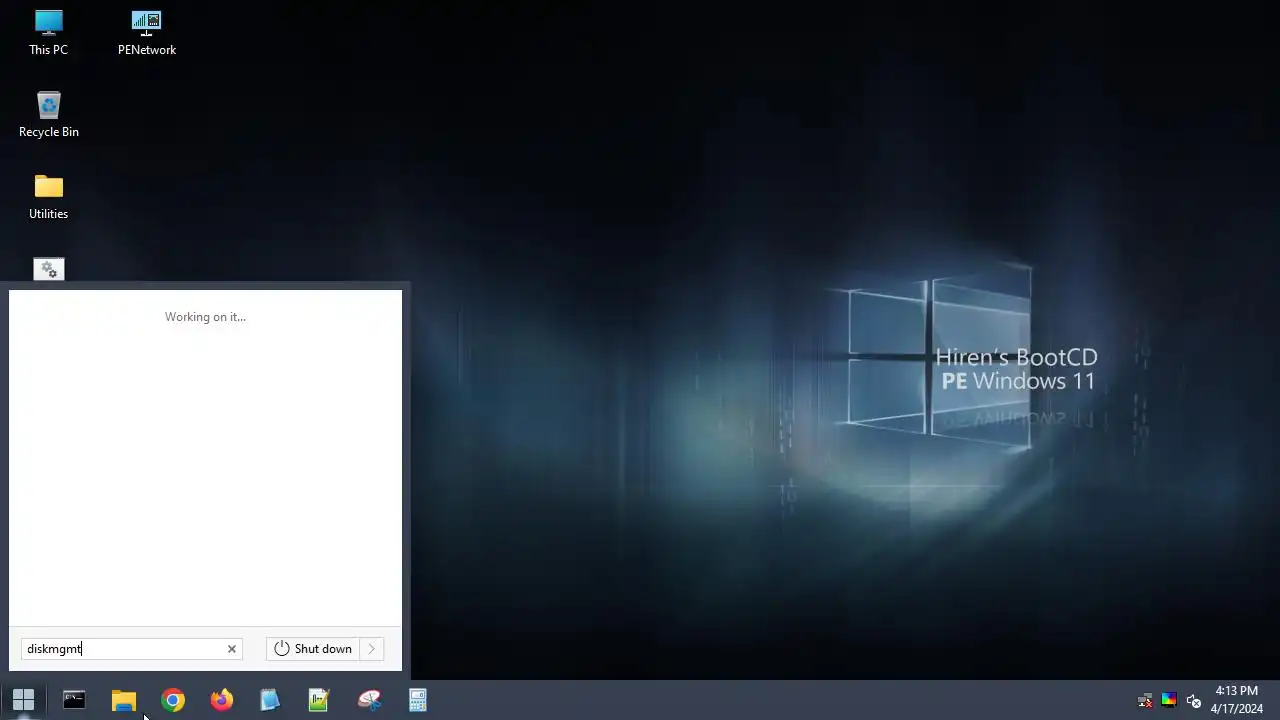The image size is (1280, 720).
Task: Launch Command Prompt from the taskbar
Action: (74, 700)
